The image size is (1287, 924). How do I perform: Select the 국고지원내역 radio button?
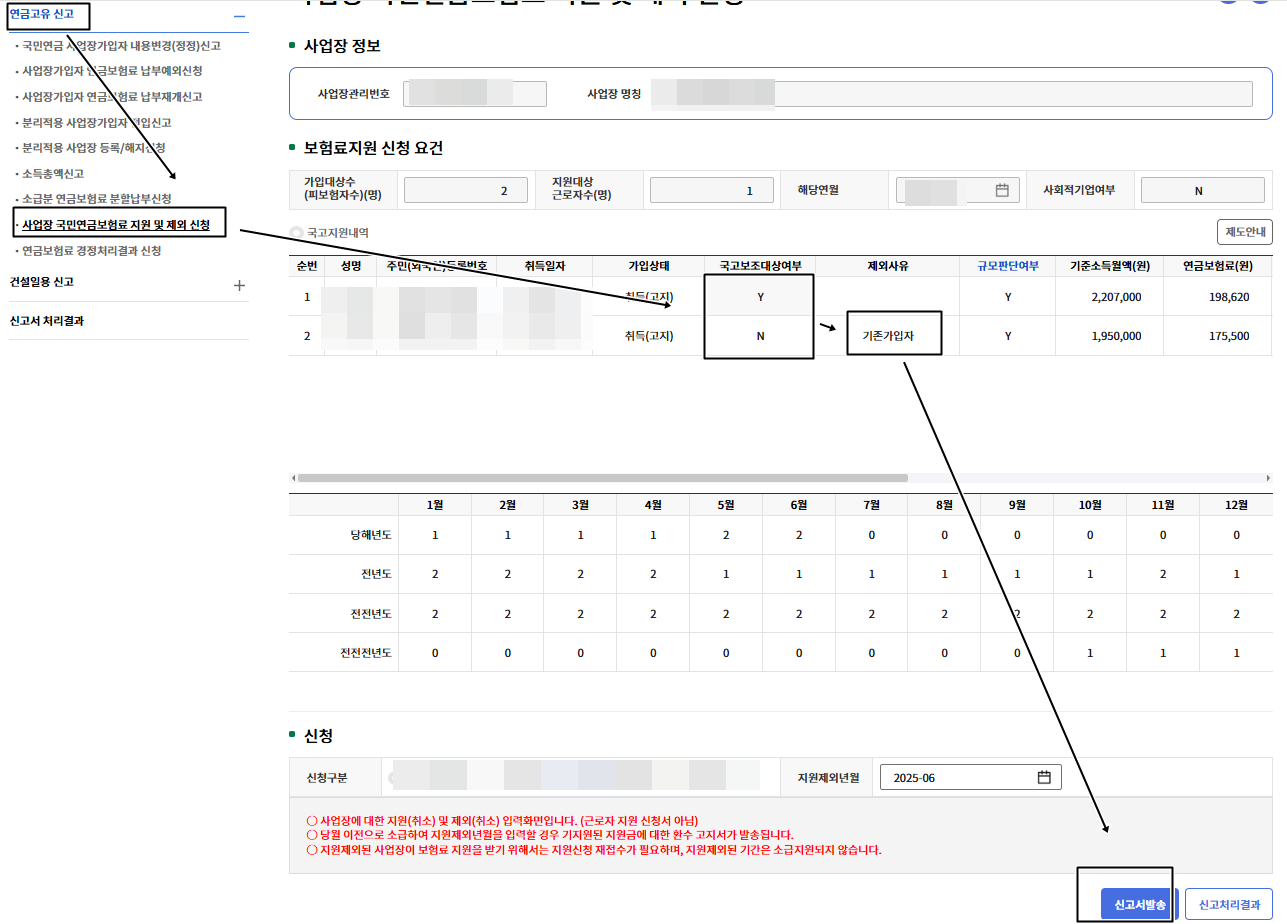coord(296,232)
